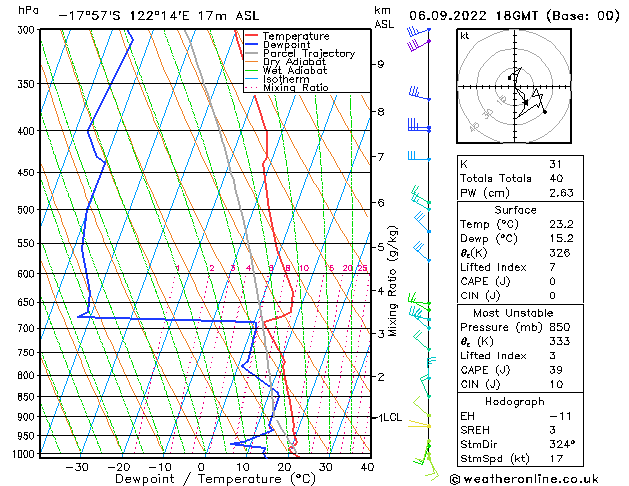Viewport: 629px width, 486px height.
Task: Click the '300' hPa pressure label
Action: point(28,30)
